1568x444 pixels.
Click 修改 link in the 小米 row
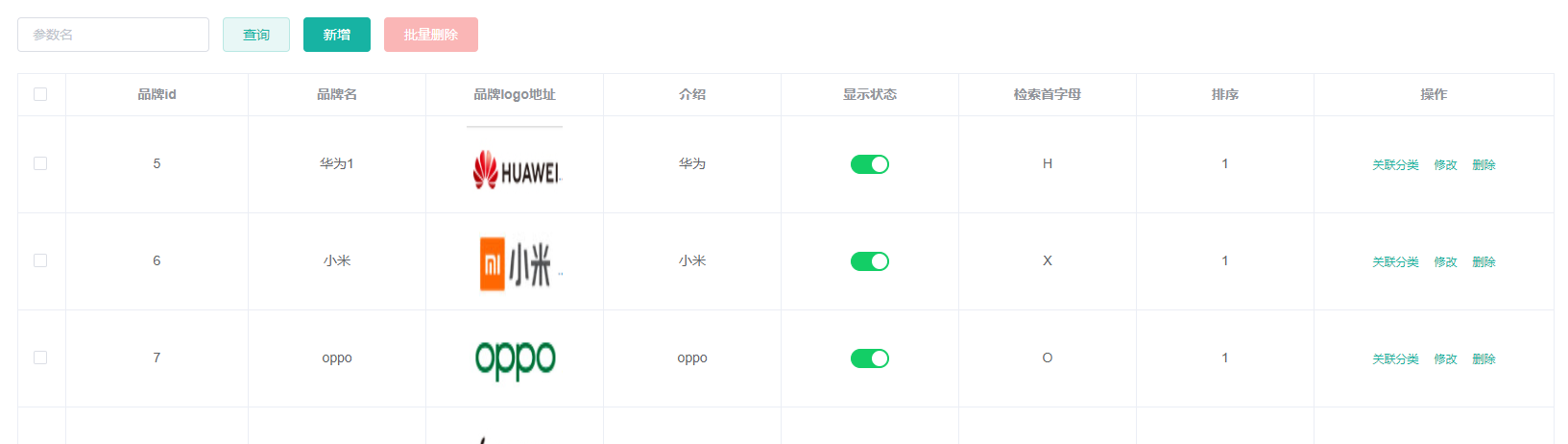[x=1445, y=262]
